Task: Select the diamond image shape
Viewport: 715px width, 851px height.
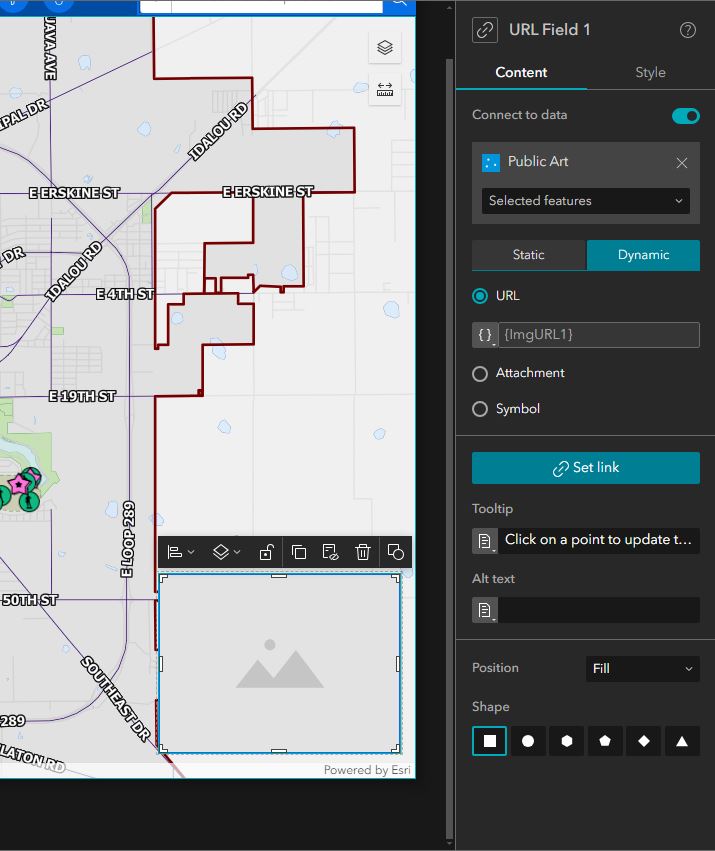Action: (x=643, y=741)
